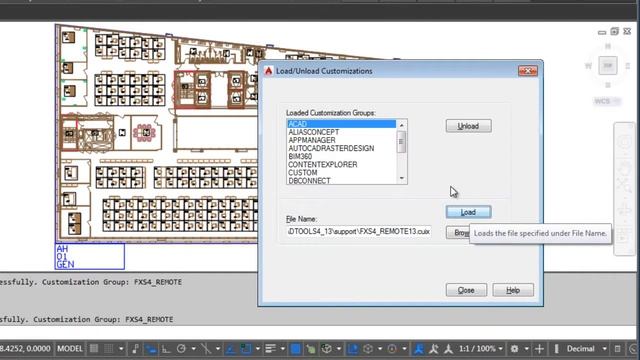This screenshot has width=640, height=360.
Task: Click the Unload button
Action: click(469, 126)
